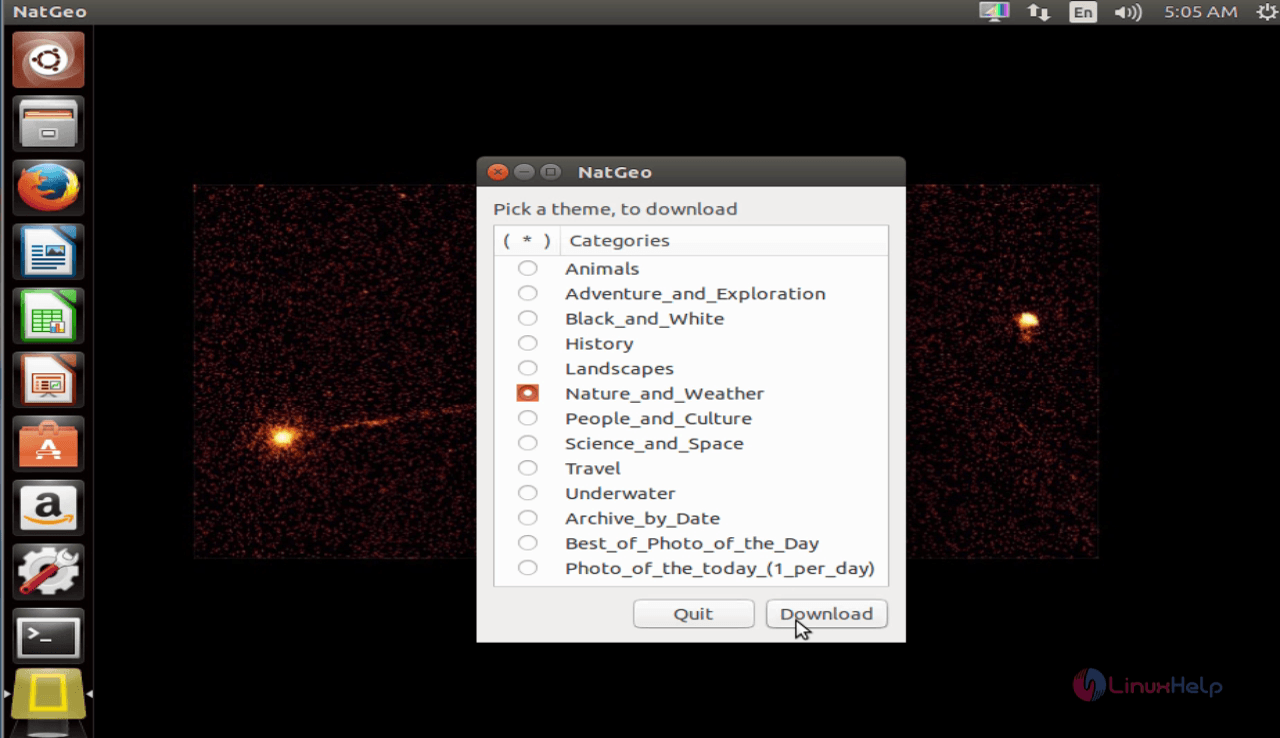Maximize the NatGeo dialog window

point(550,172)
